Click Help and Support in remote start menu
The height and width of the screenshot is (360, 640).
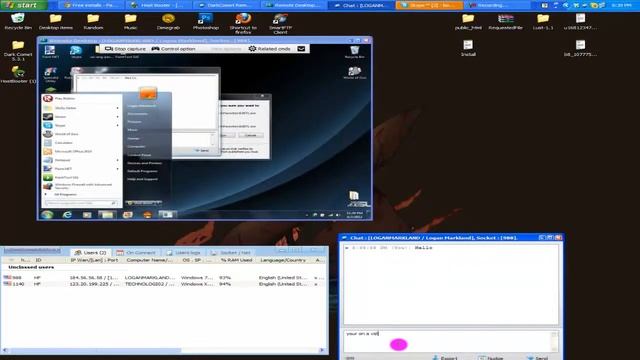[x=142, y=179]
